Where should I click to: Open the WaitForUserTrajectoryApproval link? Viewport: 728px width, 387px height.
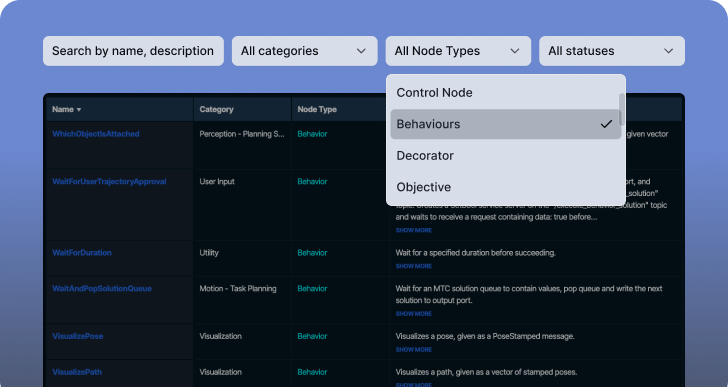point(109,181)
